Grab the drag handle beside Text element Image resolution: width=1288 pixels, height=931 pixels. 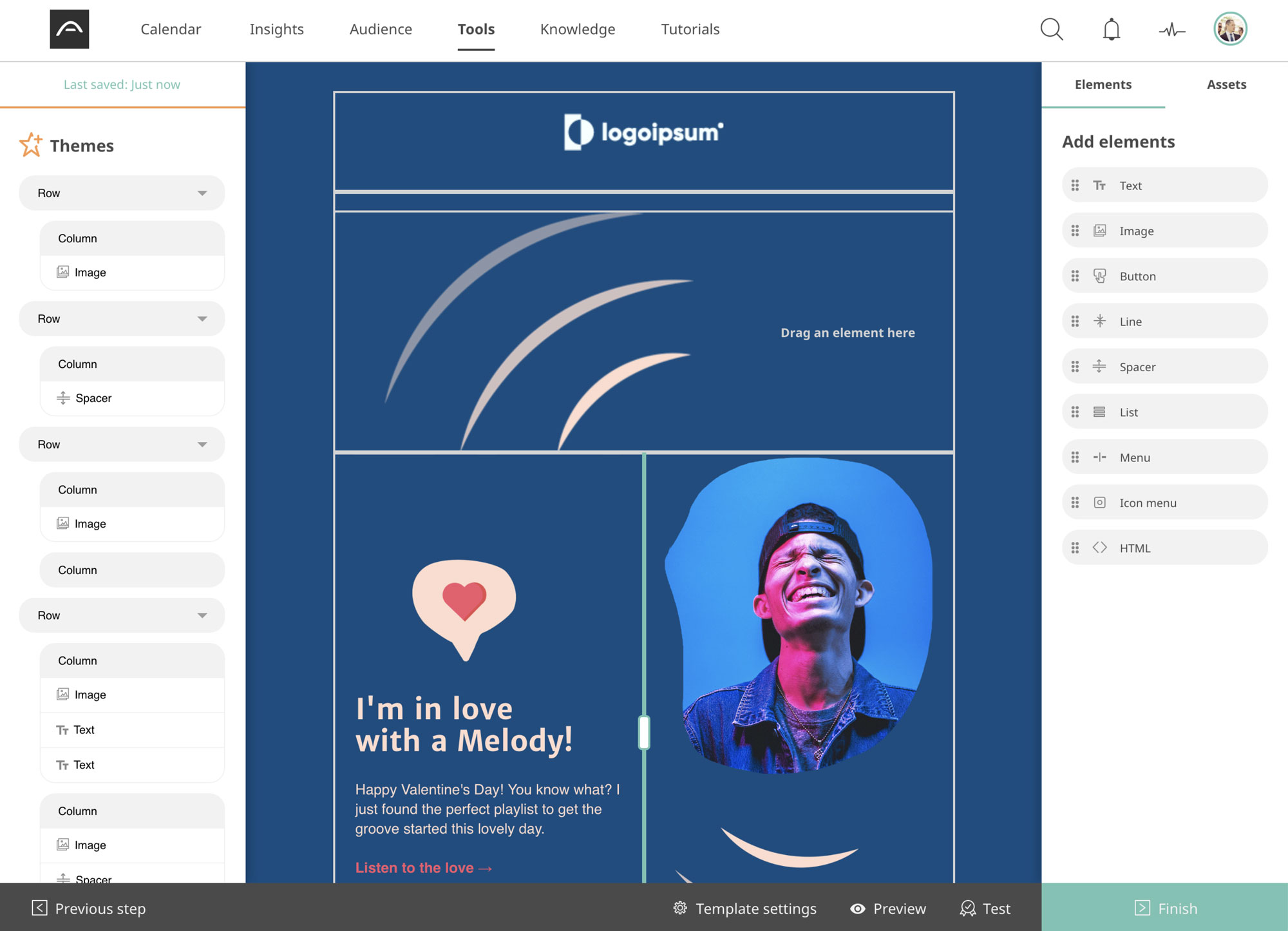(1075, 186)
